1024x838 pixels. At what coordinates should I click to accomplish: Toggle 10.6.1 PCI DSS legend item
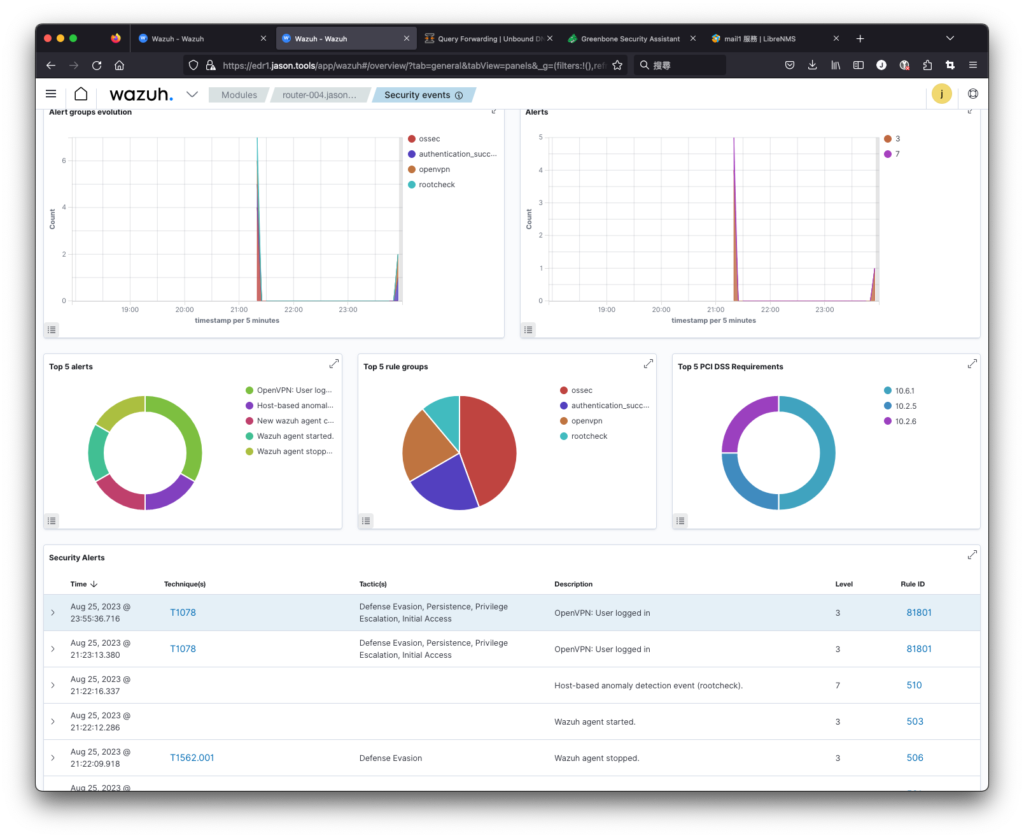(899, 391)
